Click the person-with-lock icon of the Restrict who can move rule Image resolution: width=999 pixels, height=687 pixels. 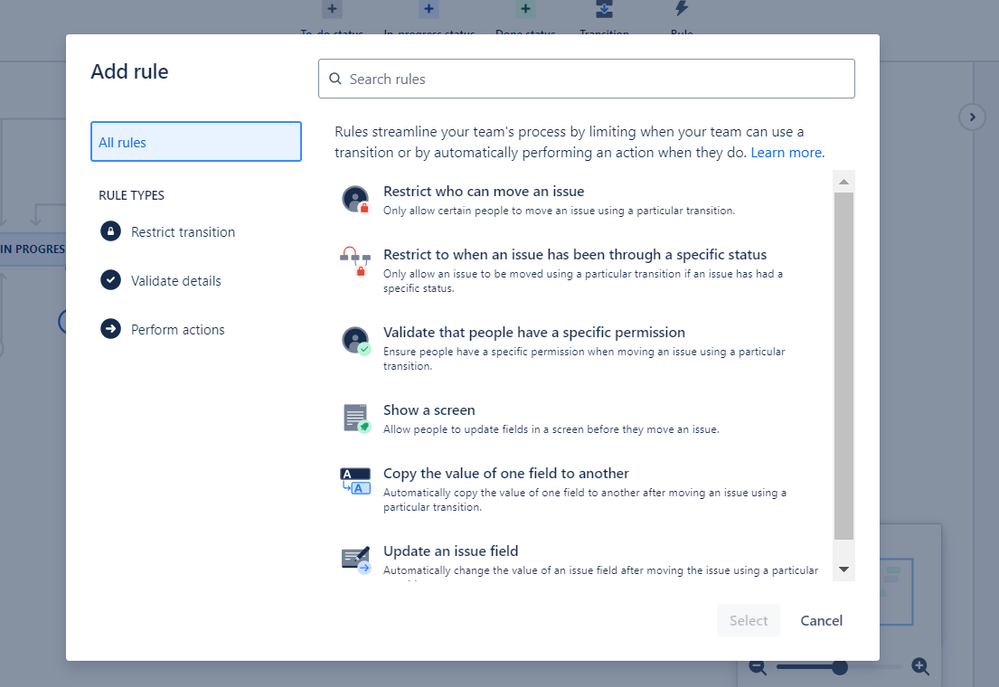click(356, 199)
